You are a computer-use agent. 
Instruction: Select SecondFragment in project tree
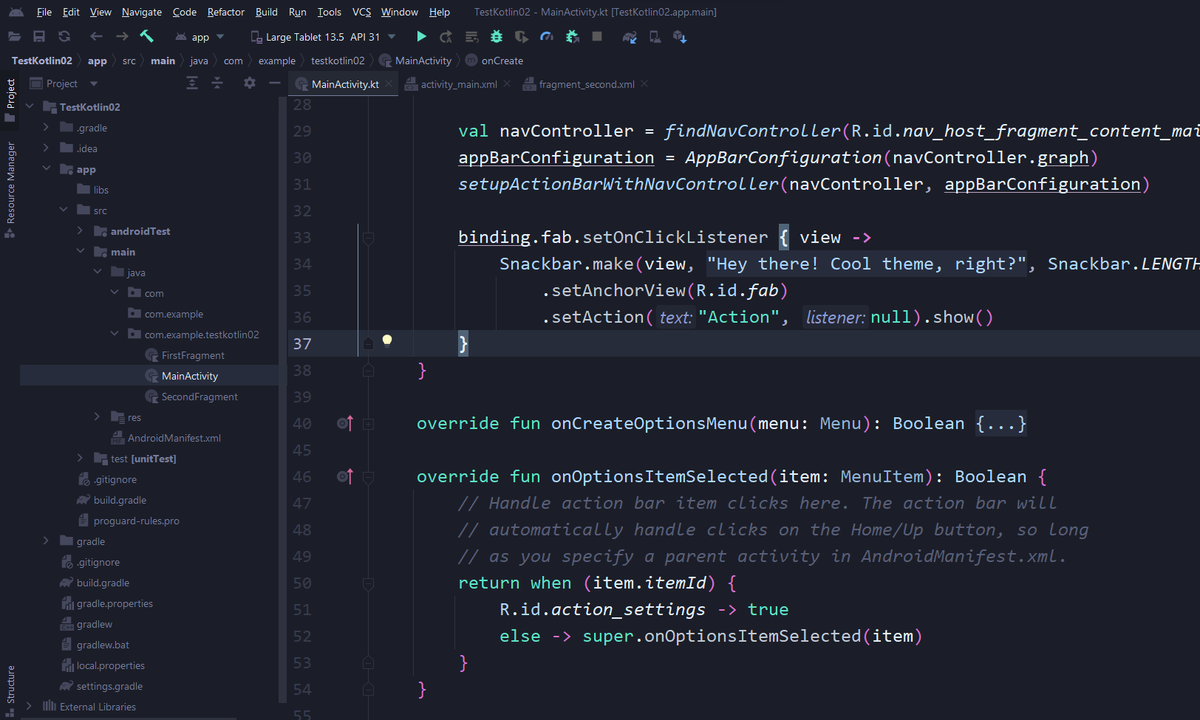199,397
